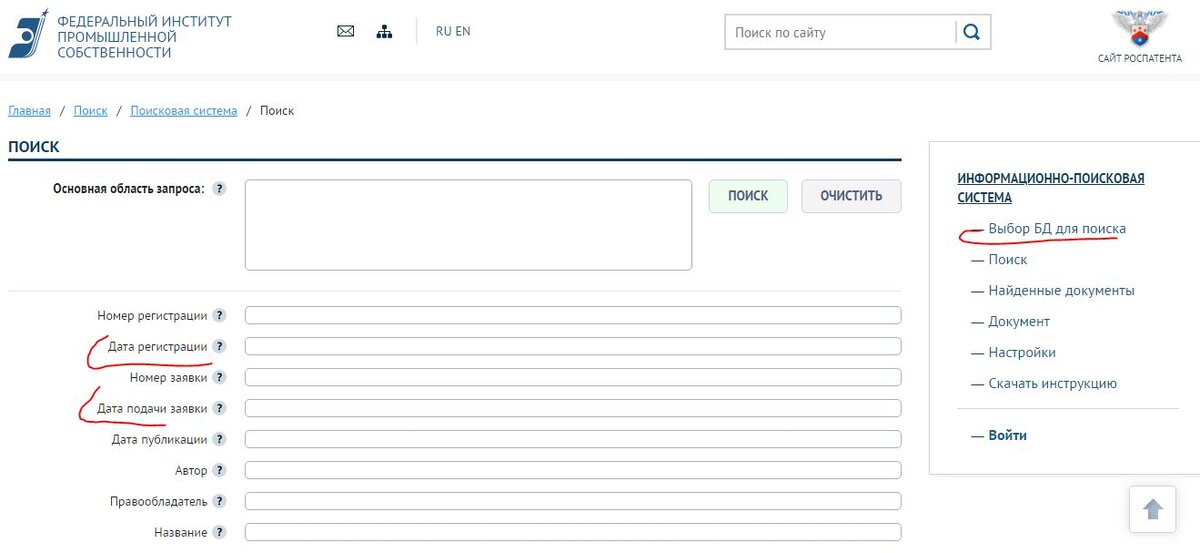
Task: Focus the Дата публикации field
Action: (573, 439)
